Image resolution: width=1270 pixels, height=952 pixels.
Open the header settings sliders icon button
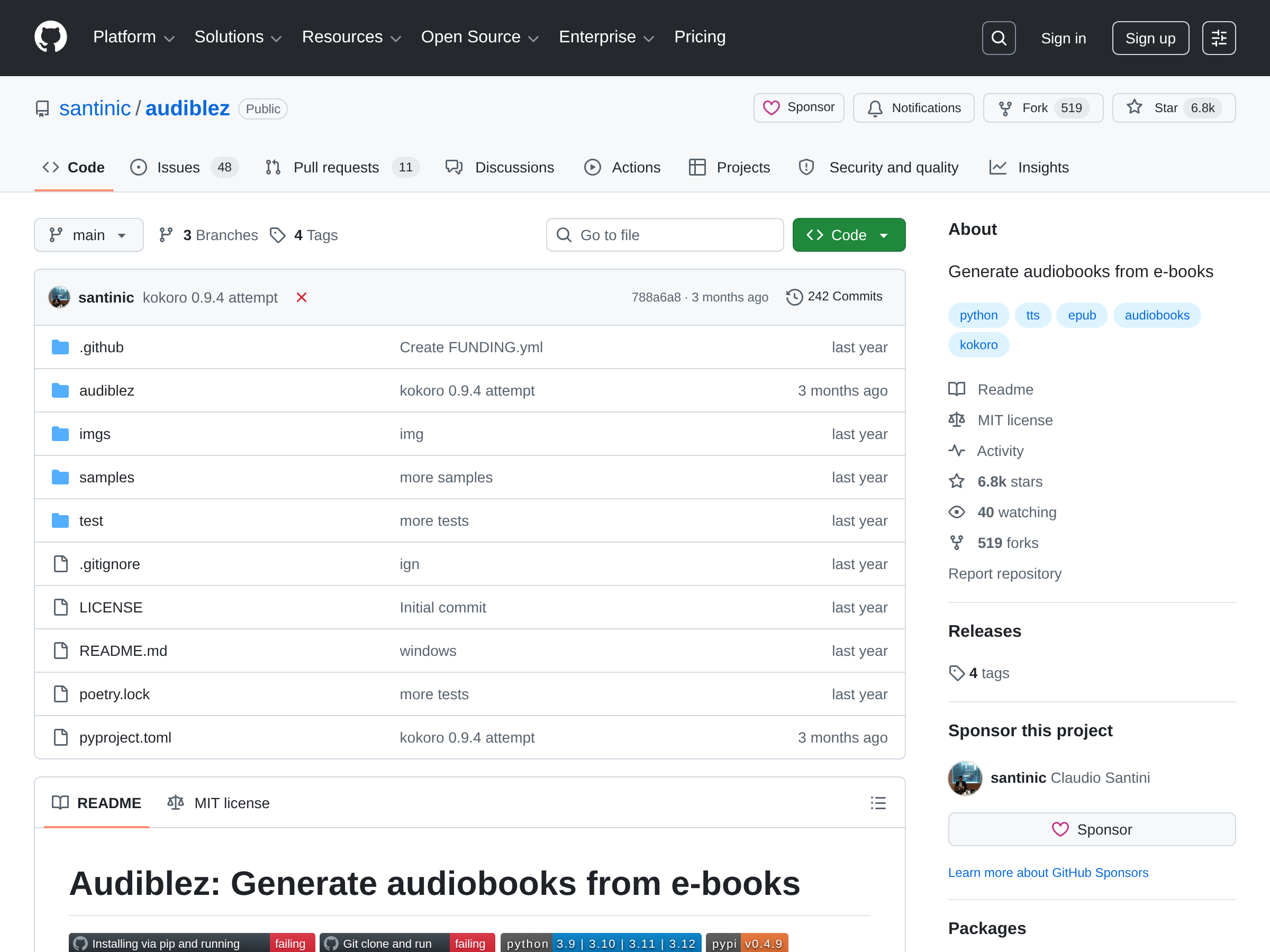[1218, 38]
